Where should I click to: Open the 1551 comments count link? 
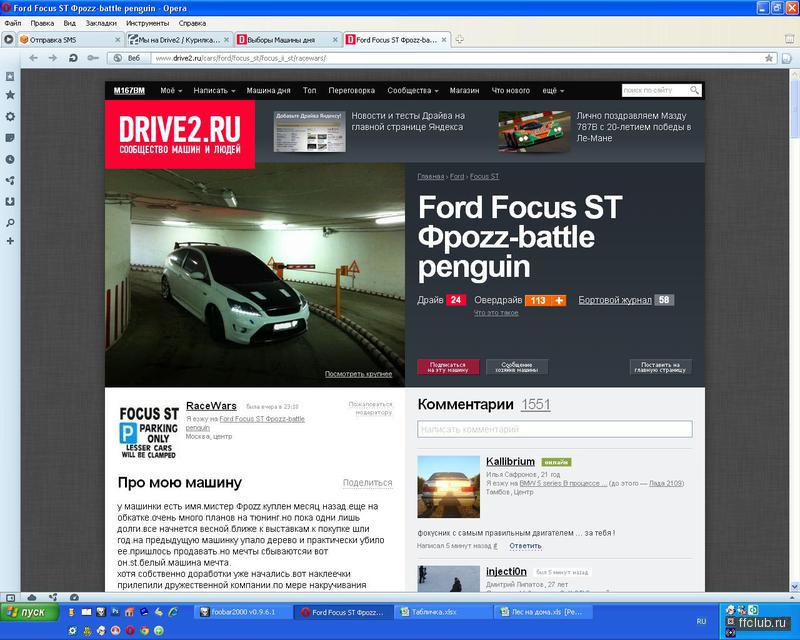tap(536, 405)
